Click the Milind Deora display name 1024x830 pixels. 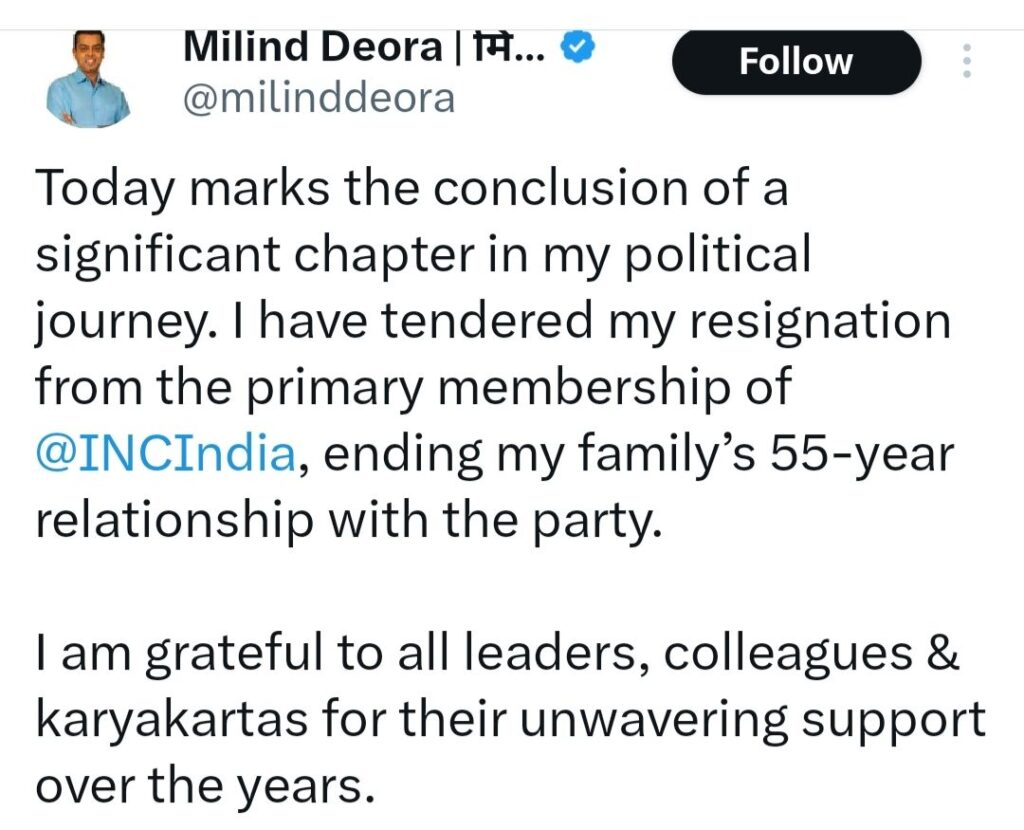pyautogui.click(x=312, y=48)
